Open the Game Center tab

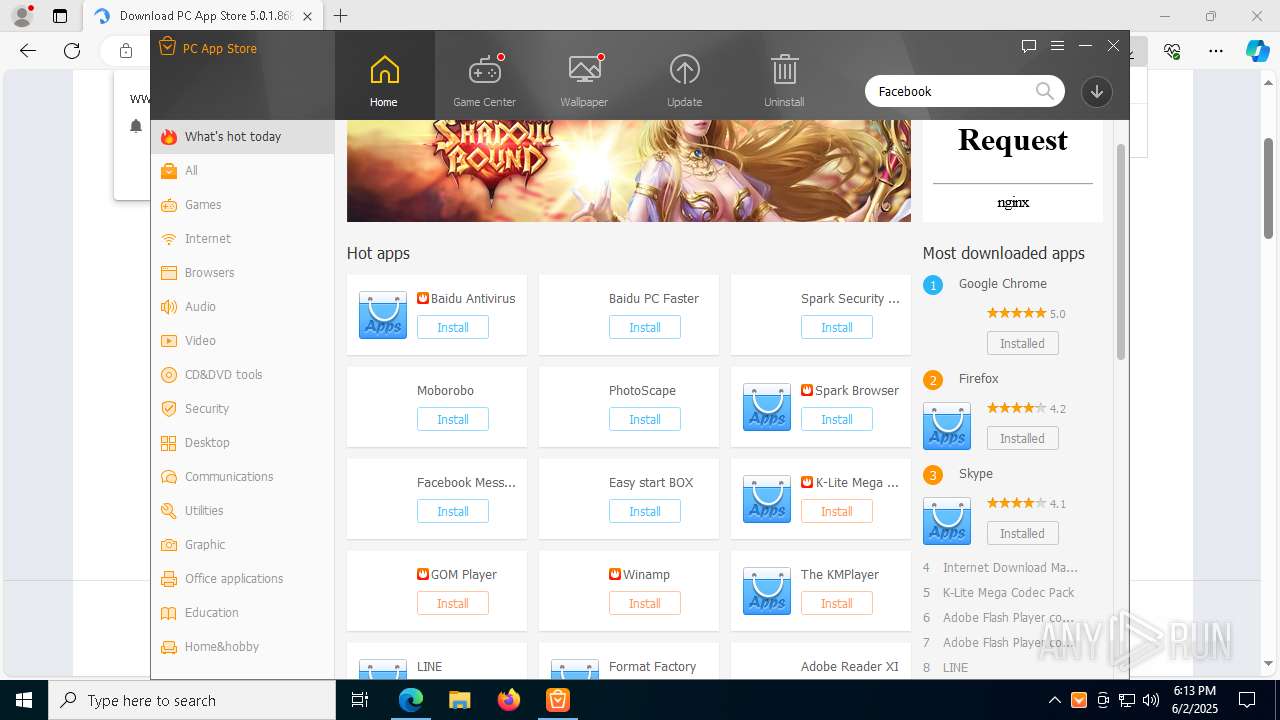[x=484, y=80]
